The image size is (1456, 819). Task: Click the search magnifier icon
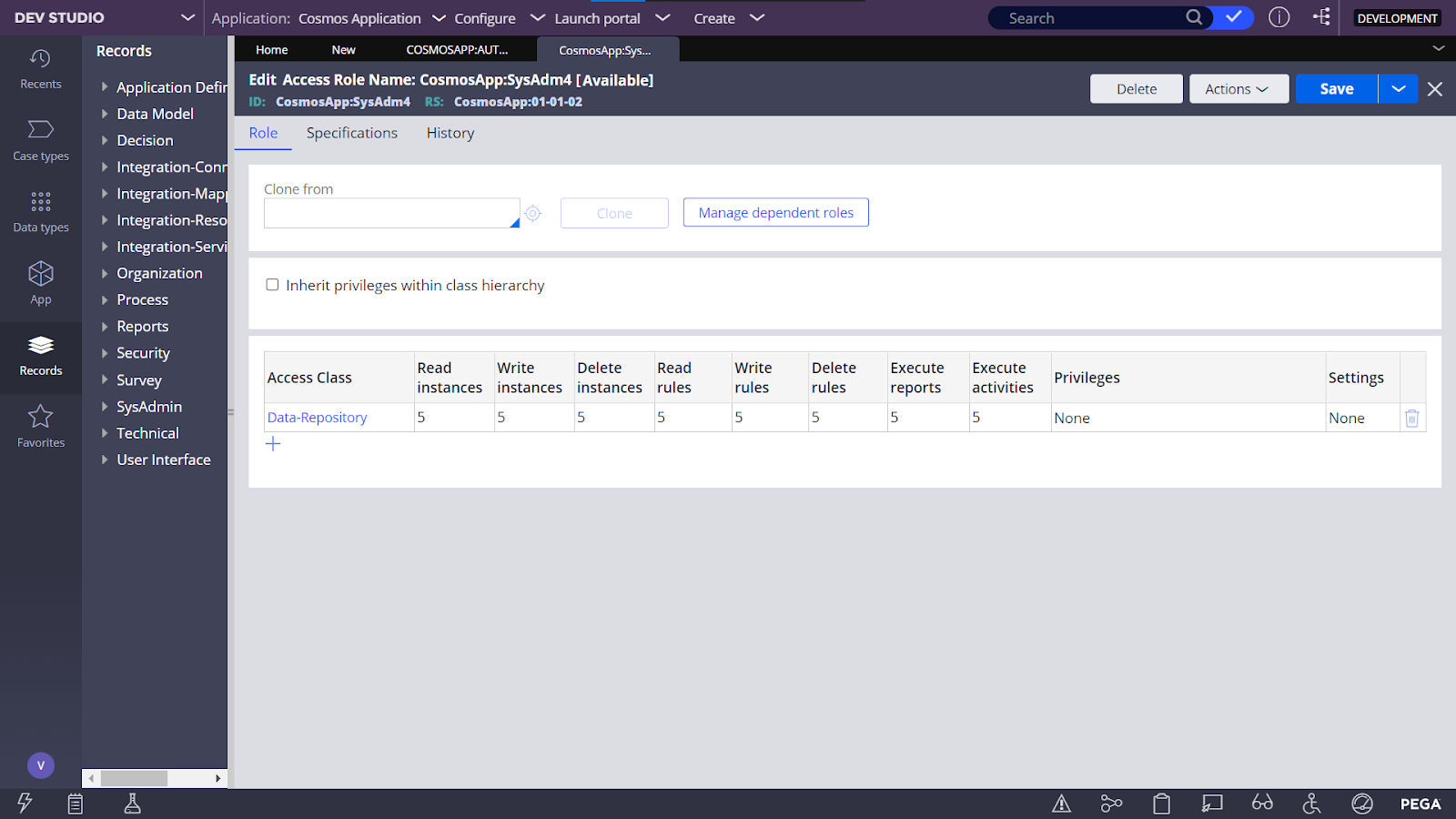(1194, 17)
